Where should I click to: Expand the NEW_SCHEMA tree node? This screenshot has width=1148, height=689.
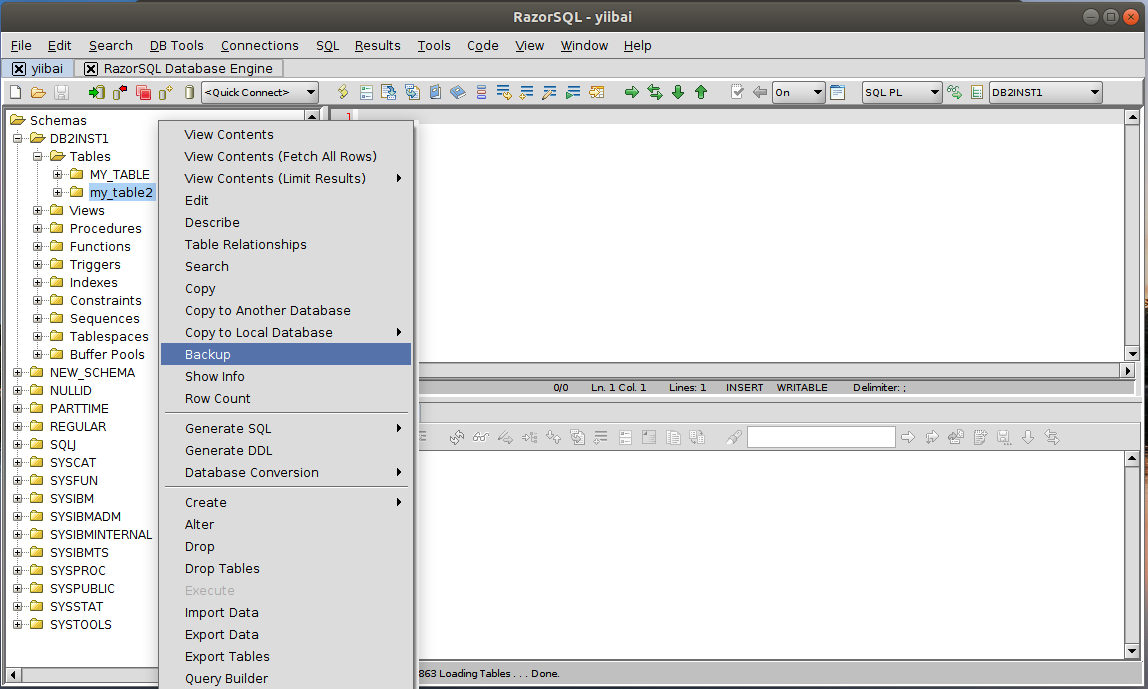tap(18, 373)
